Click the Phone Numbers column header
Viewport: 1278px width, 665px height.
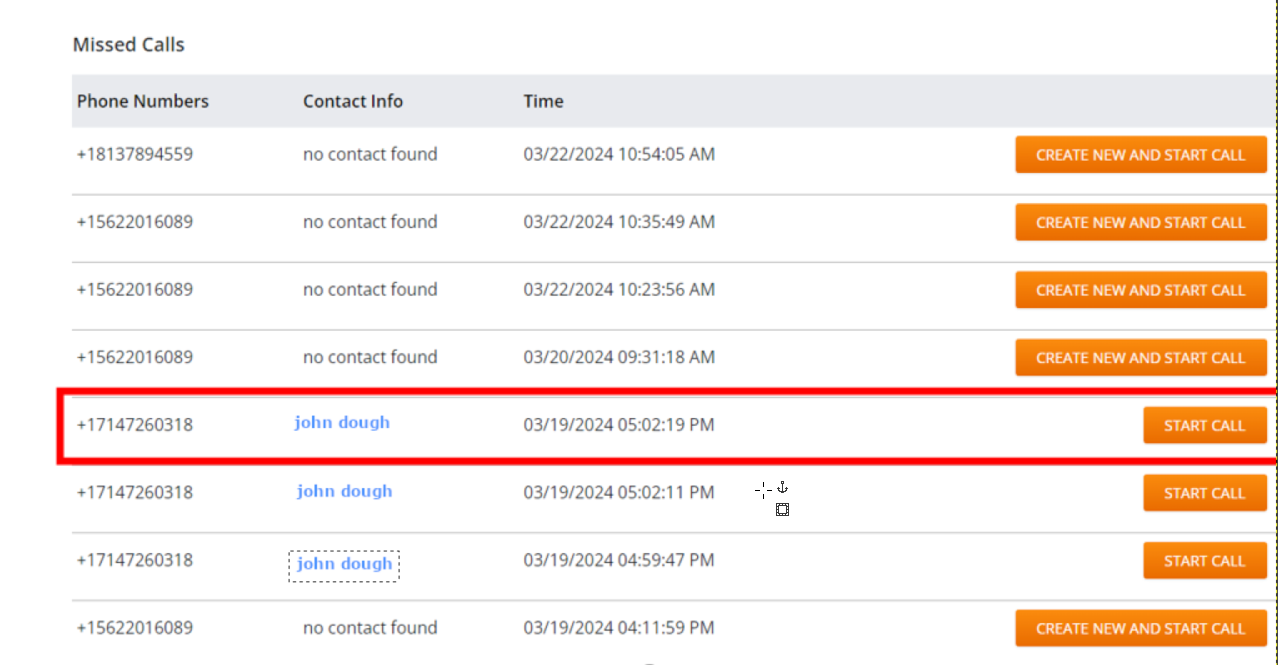click(143, 101)
